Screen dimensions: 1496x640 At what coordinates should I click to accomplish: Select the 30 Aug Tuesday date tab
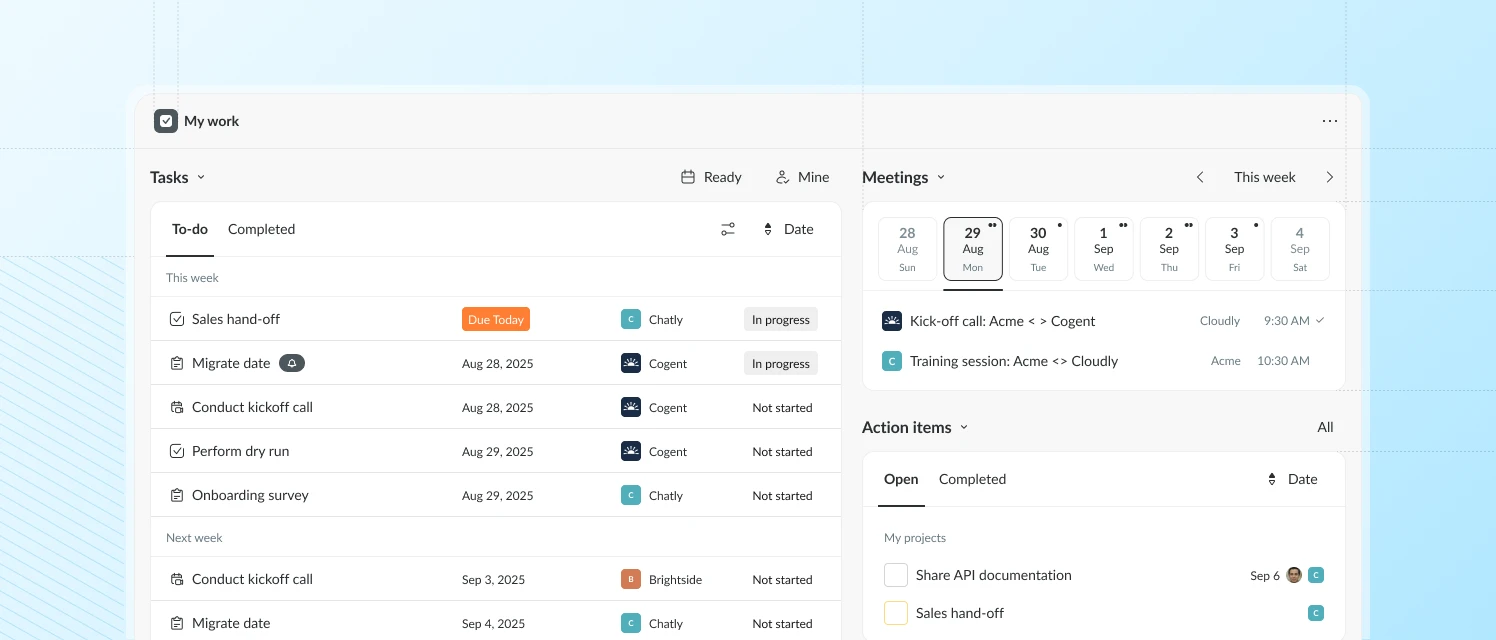[x=1038, y=249]
